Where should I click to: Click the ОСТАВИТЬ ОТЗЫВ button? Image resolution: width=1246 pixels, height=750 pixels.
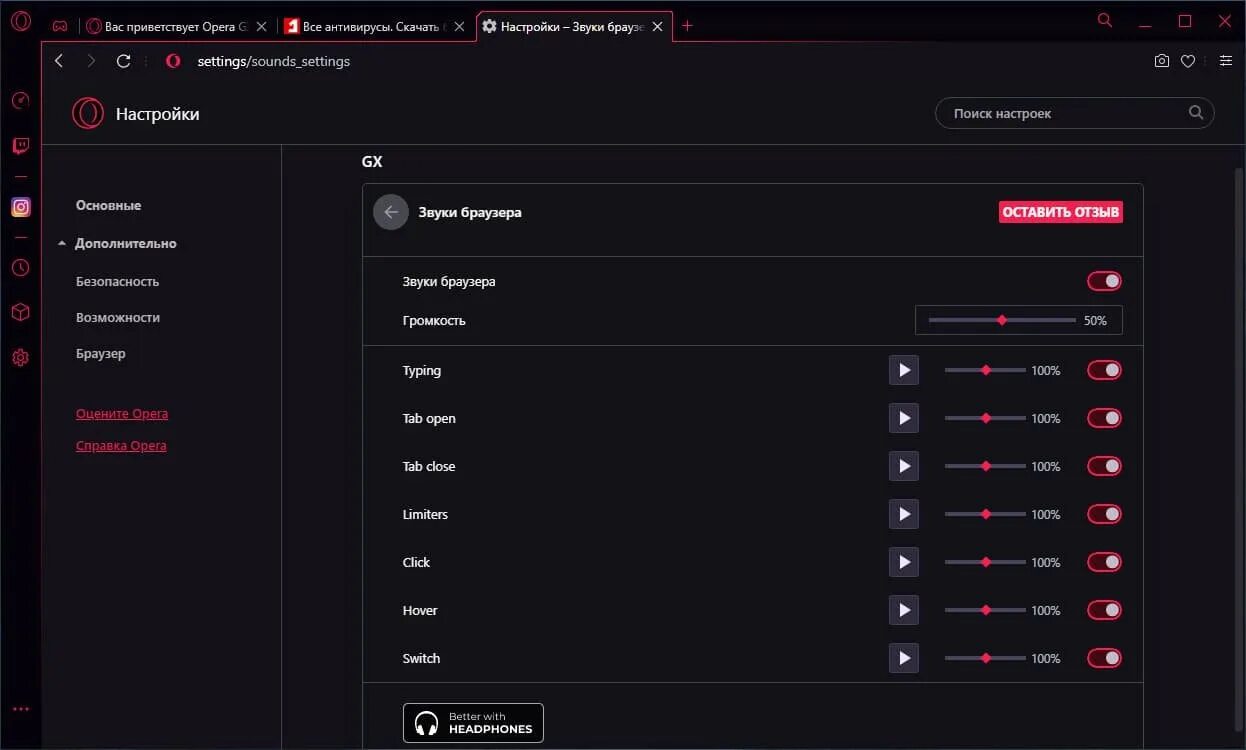tap(1061, 212)
